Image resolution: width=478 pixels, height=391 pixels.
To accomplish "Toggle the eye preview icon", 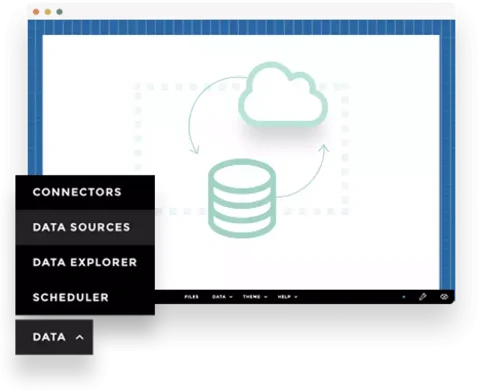I will (x=444, y=297).
